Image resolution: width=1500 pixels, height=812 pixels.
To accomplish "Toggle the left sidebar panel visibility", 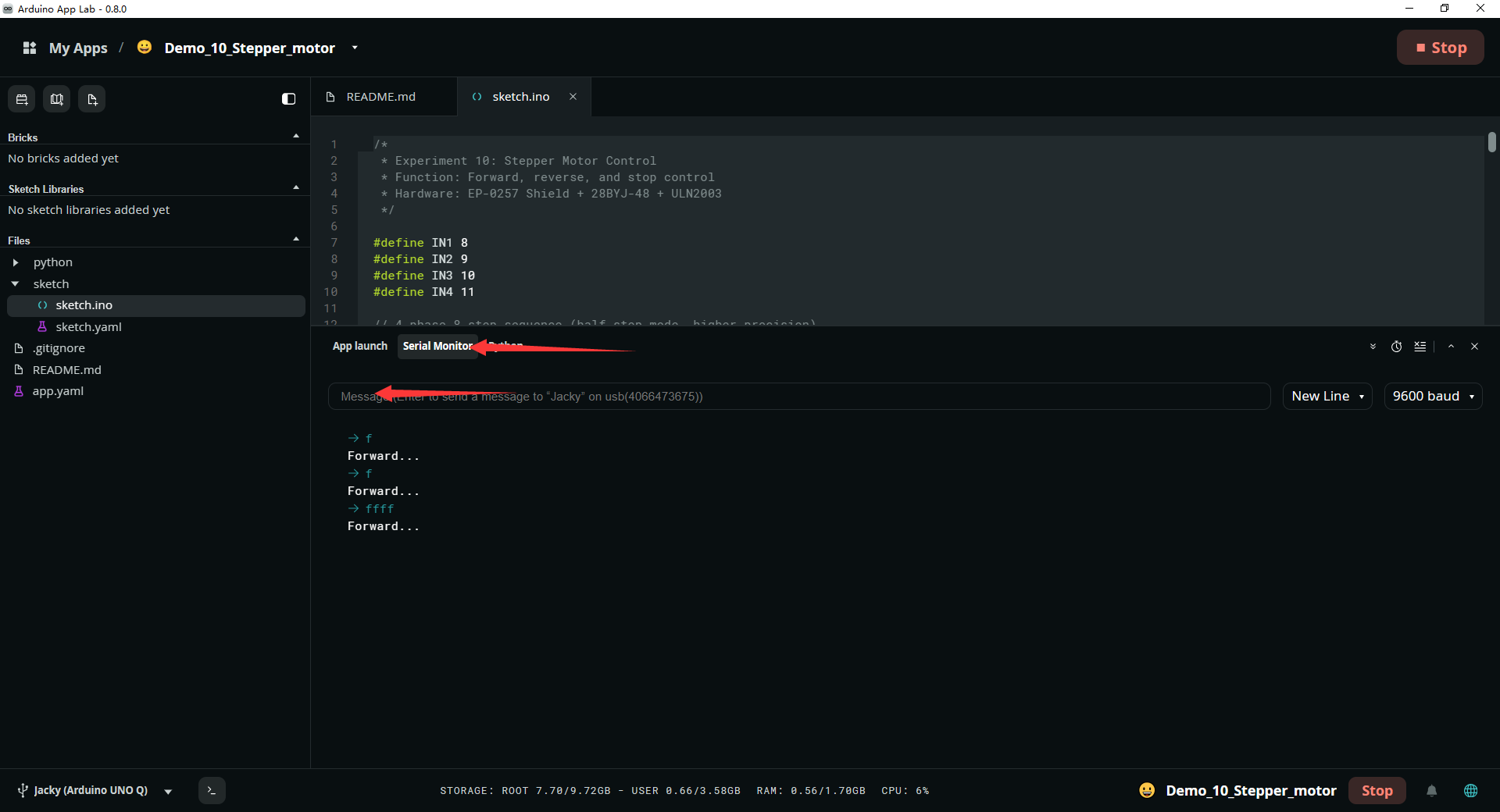I will pos(288,98).
